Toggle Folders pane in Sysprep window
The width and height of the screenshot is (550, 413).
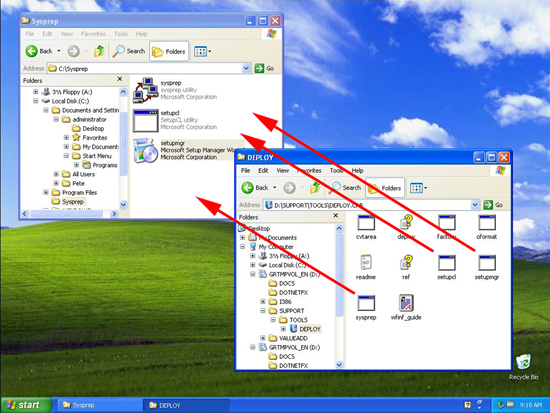[169, 52]
